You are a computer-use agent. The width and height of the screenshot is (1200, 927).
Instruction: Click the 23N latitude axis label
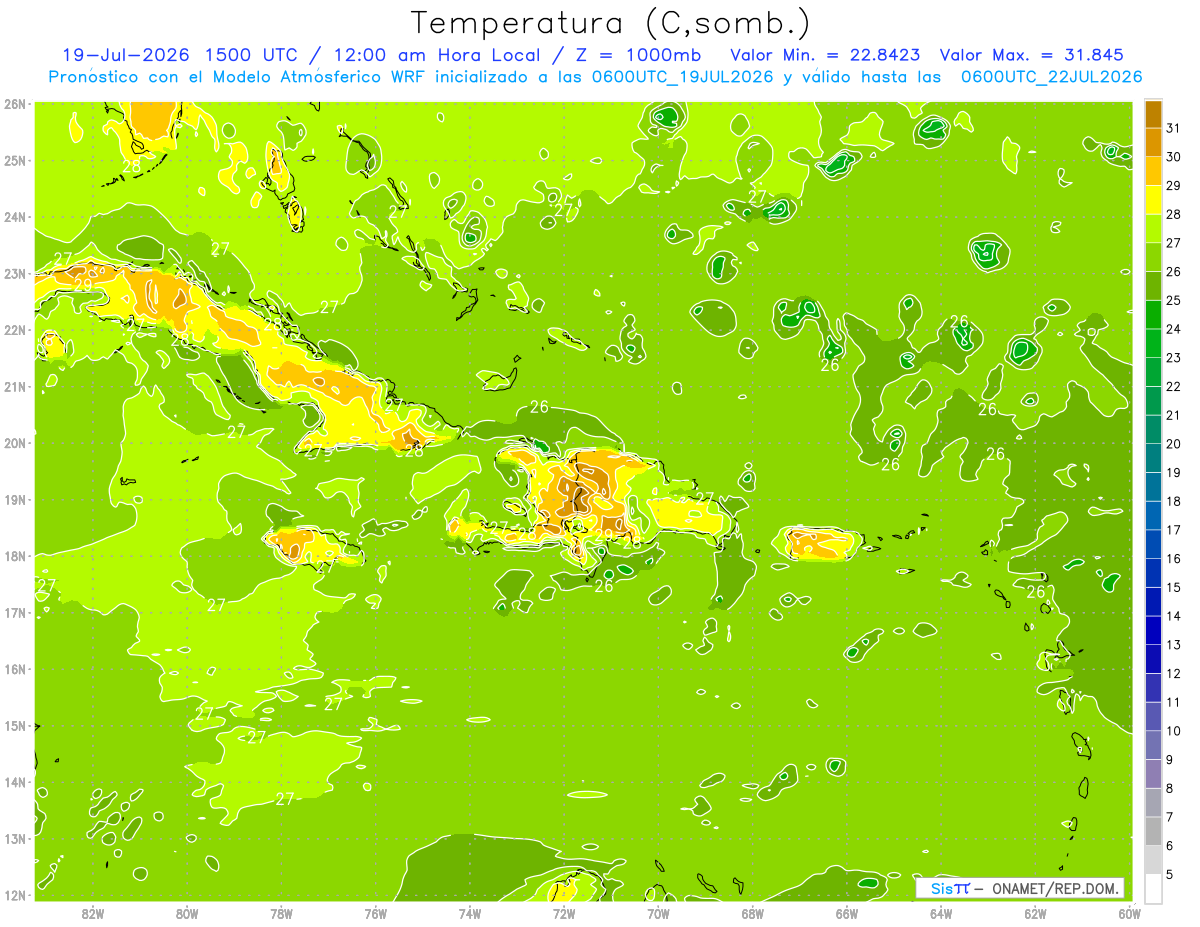click(x=15, y=273)
